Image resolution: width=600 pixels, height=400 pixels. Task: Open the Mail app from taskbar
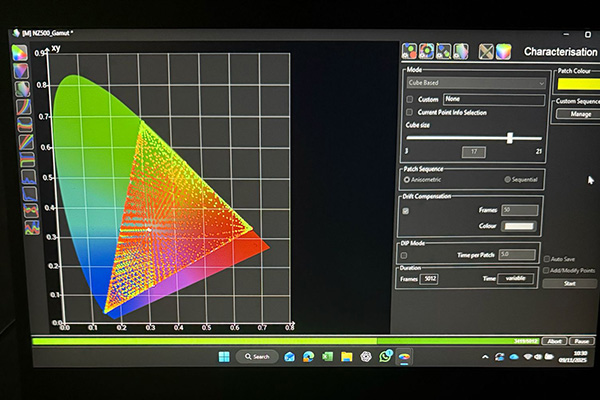(290, 357)
